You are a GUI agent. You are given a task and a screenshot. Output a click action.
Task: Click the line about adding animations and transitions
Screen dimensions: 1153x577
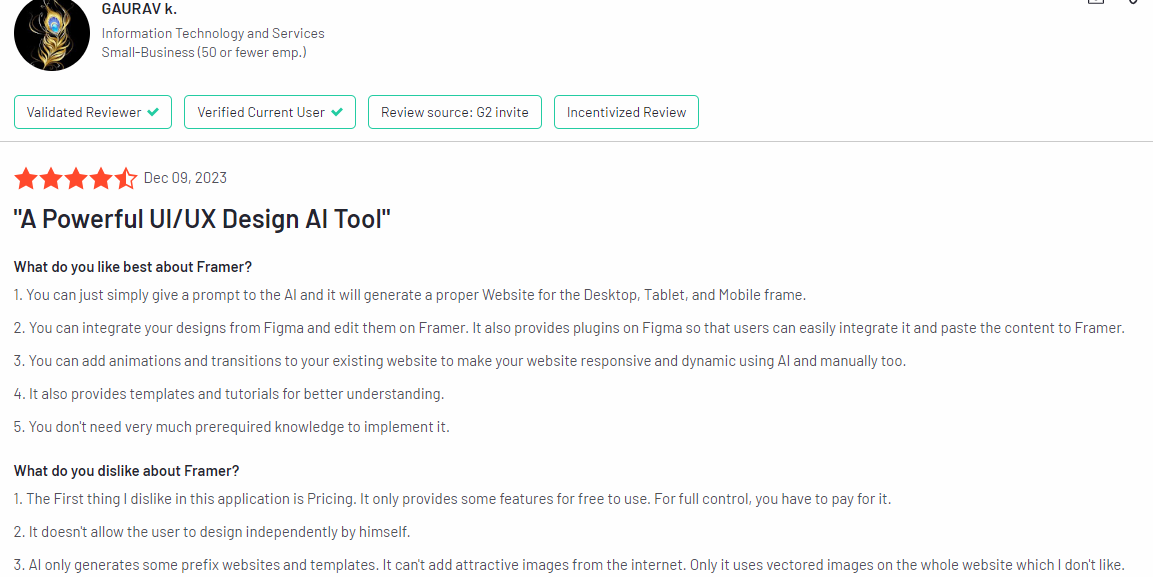pyautogui.click(x=460, y=361)
